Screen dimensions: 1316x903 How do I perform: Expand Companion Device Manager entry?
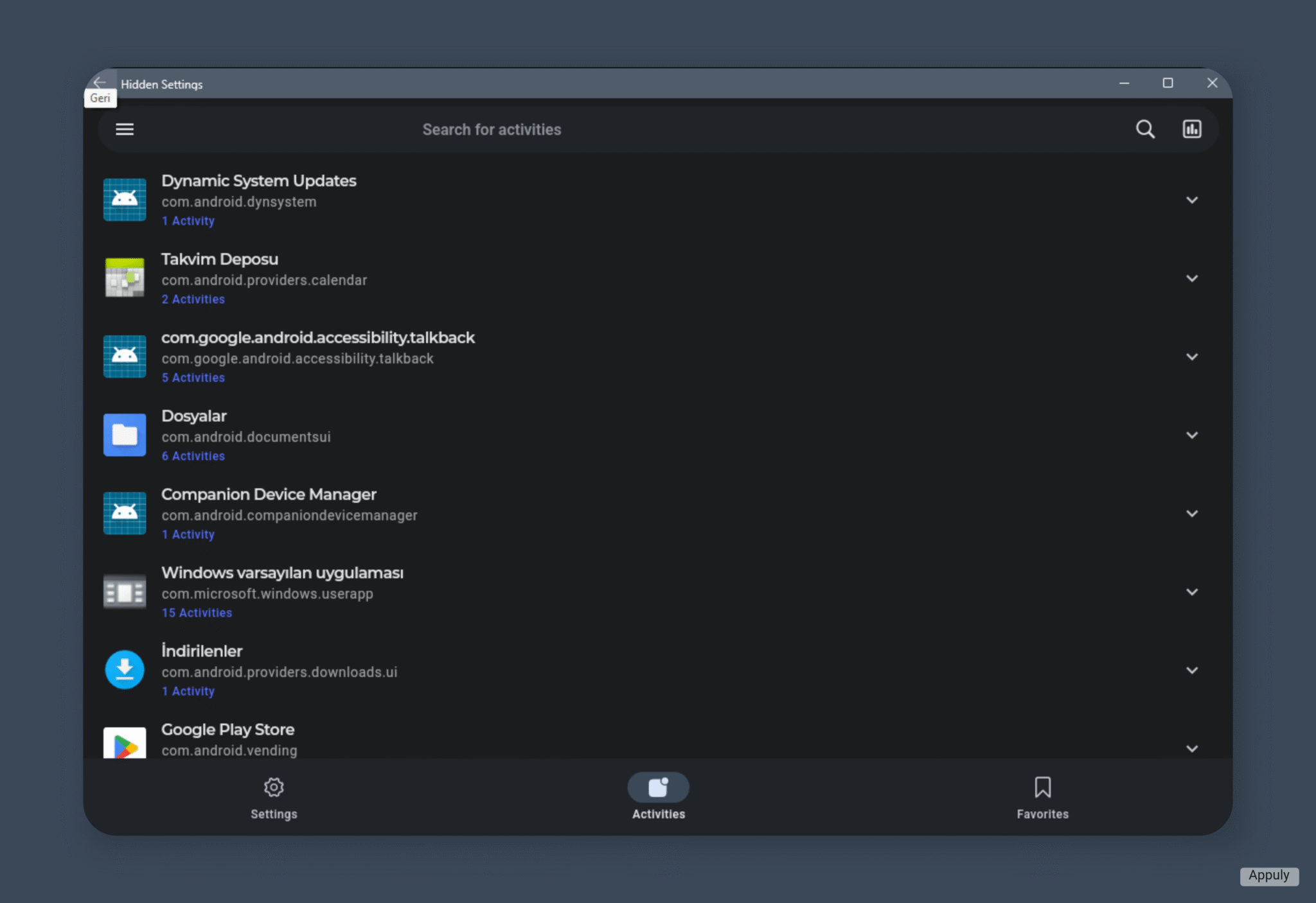(1191, 514)
